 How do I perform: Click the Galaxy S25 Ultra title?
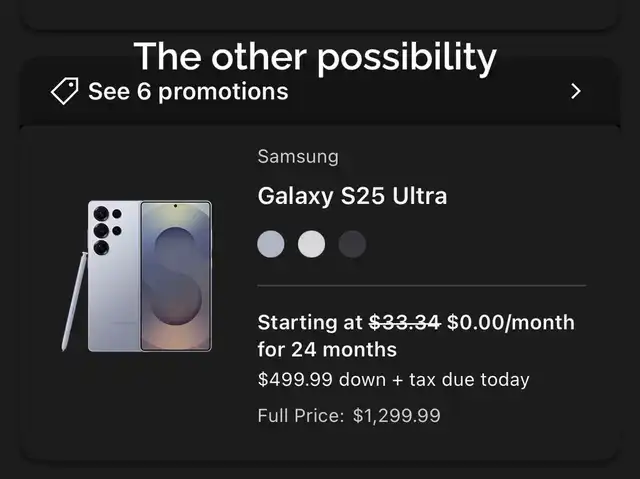352,196
